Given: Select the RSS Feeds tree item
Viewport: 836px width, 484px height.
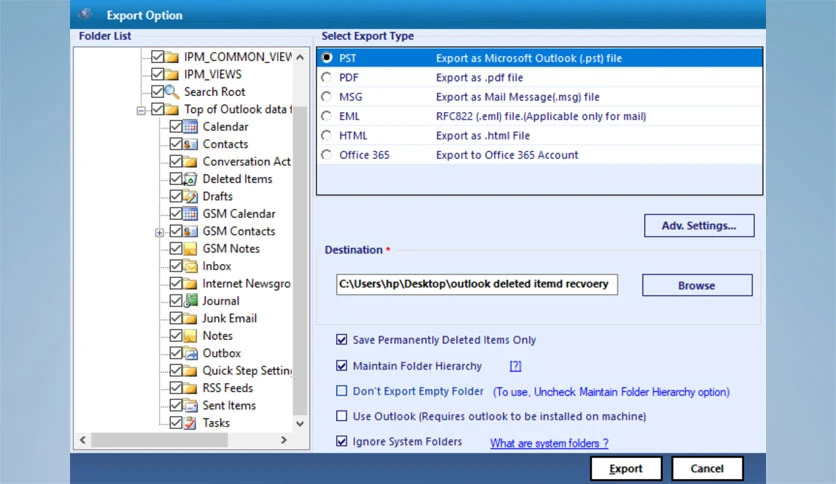Looking at the screenshot, I should click(228, 388).
